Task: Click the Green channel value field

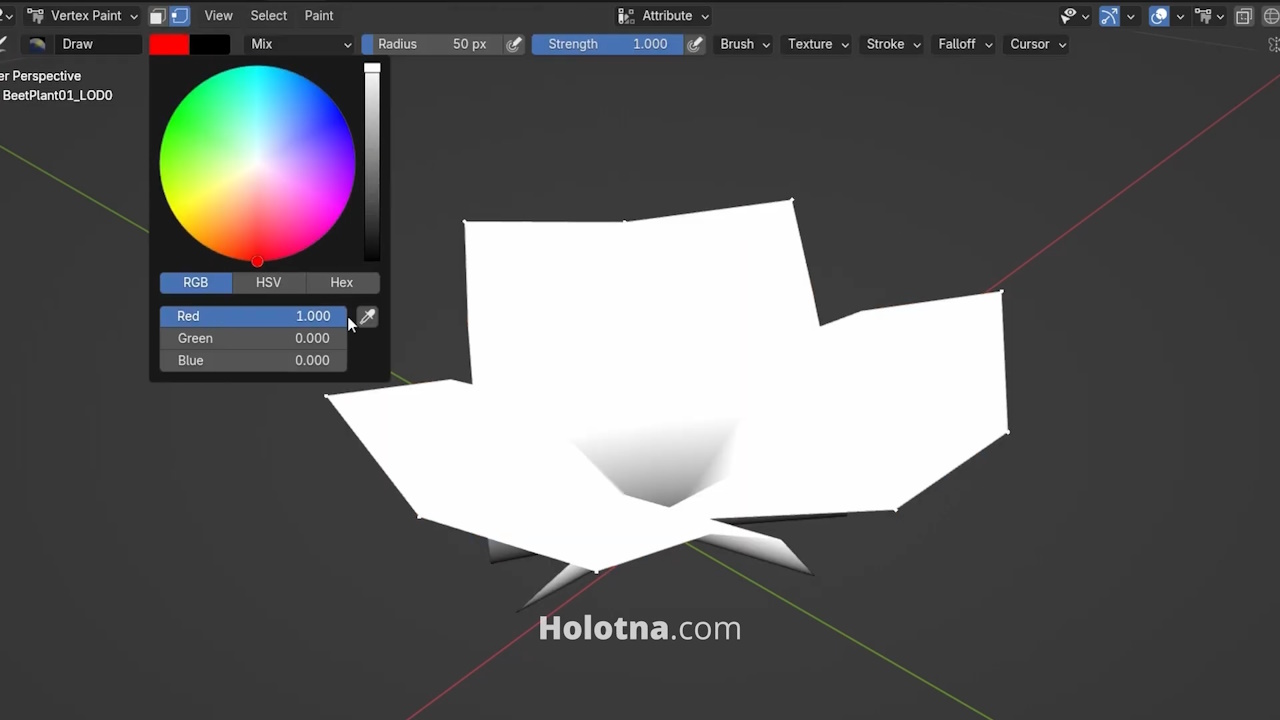Action: point(253,338)
